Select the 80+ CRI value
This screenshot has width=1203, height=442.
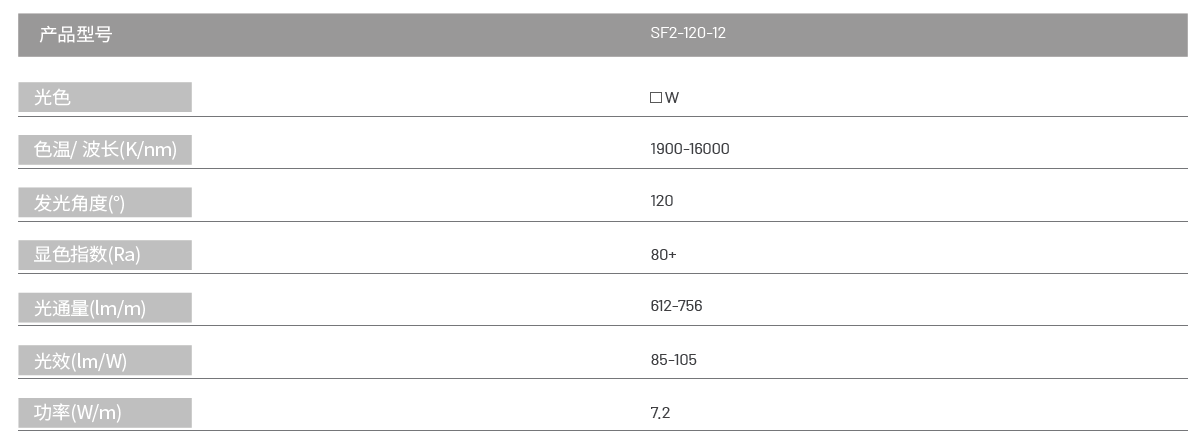pyautogui.click(x=663, y=255)
